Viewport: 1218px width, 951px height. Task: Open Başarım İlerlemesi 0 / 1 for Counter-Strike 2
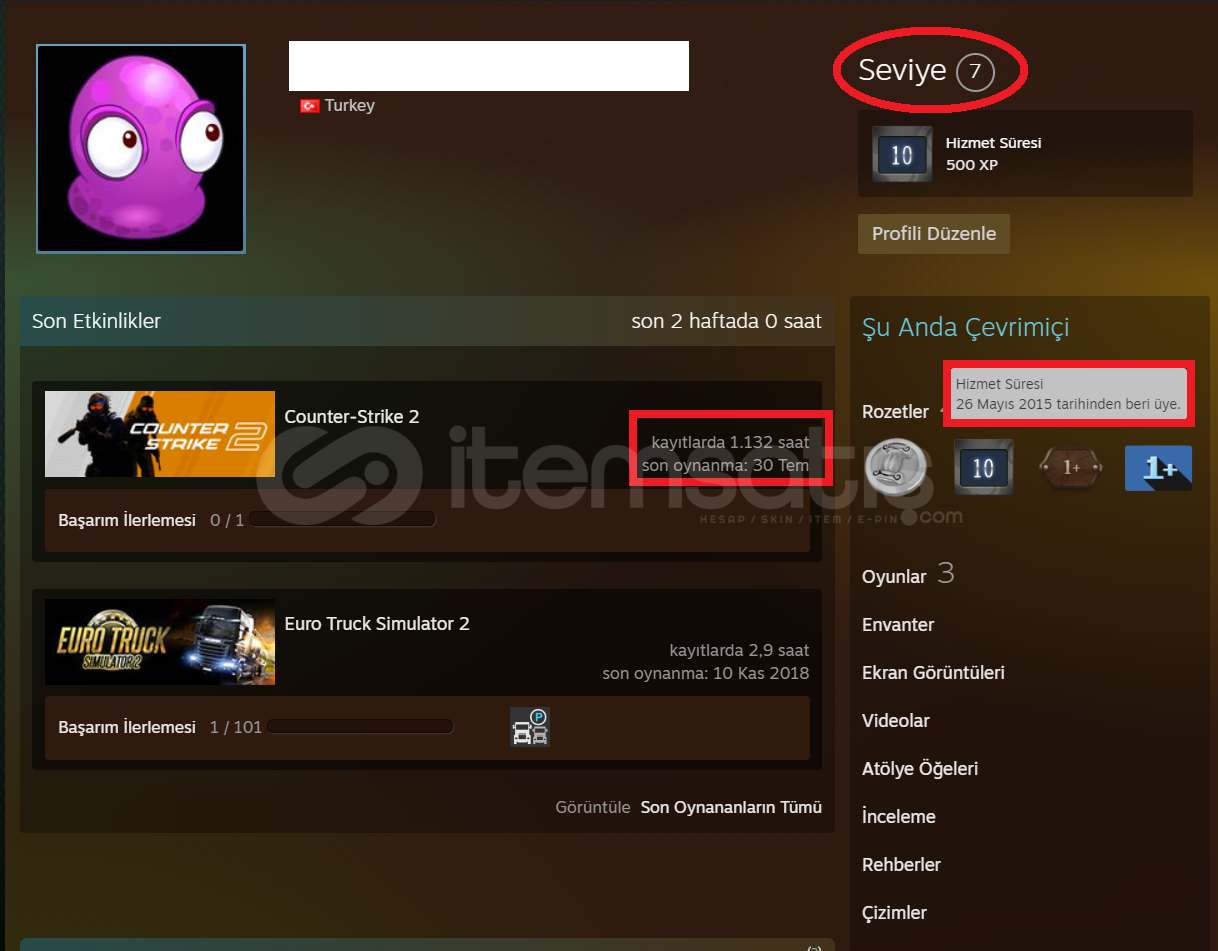tap(151, 521)
